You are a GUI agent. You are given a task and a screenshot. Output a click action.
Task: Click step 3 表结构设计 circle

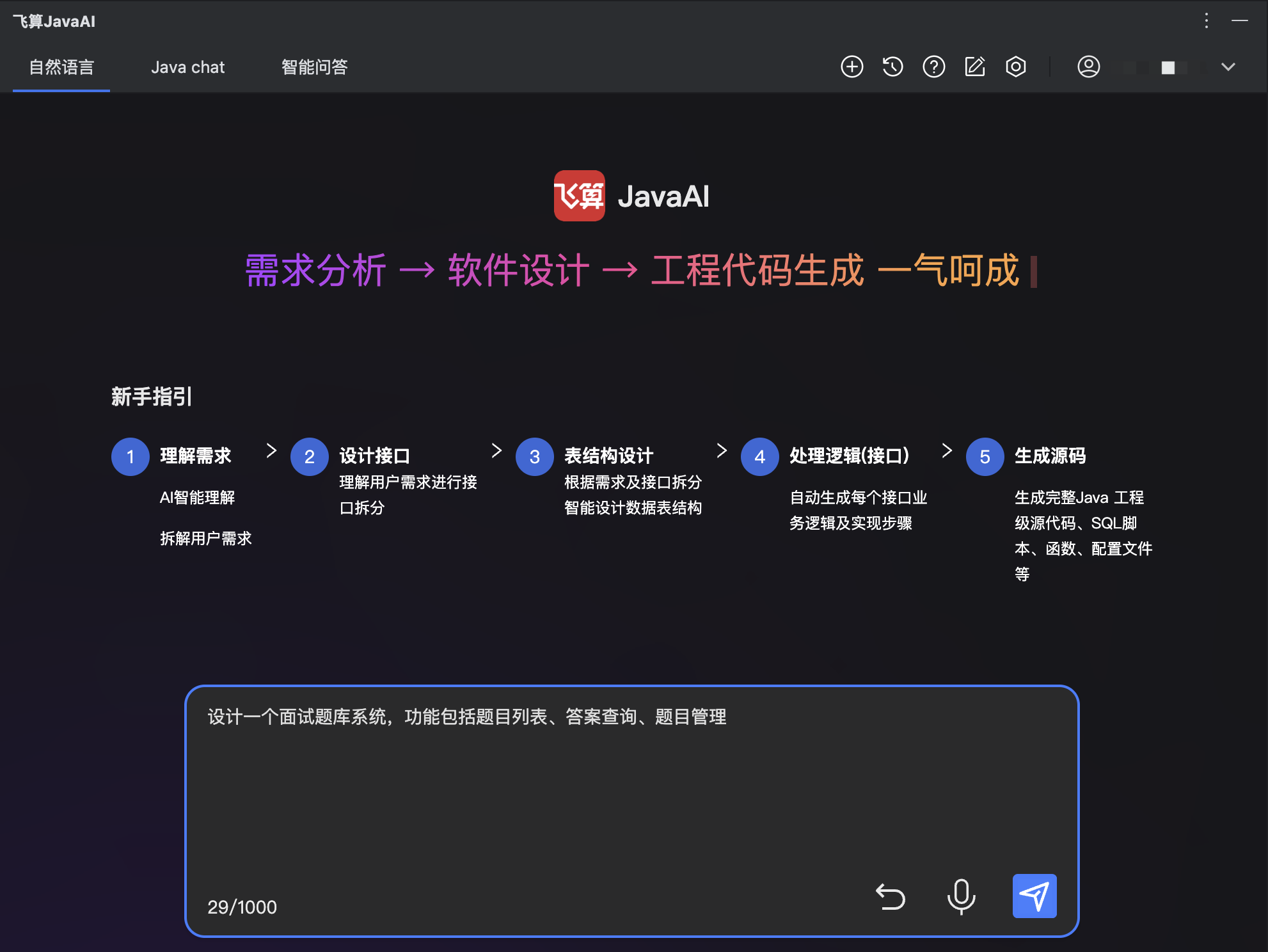[535, 457]
